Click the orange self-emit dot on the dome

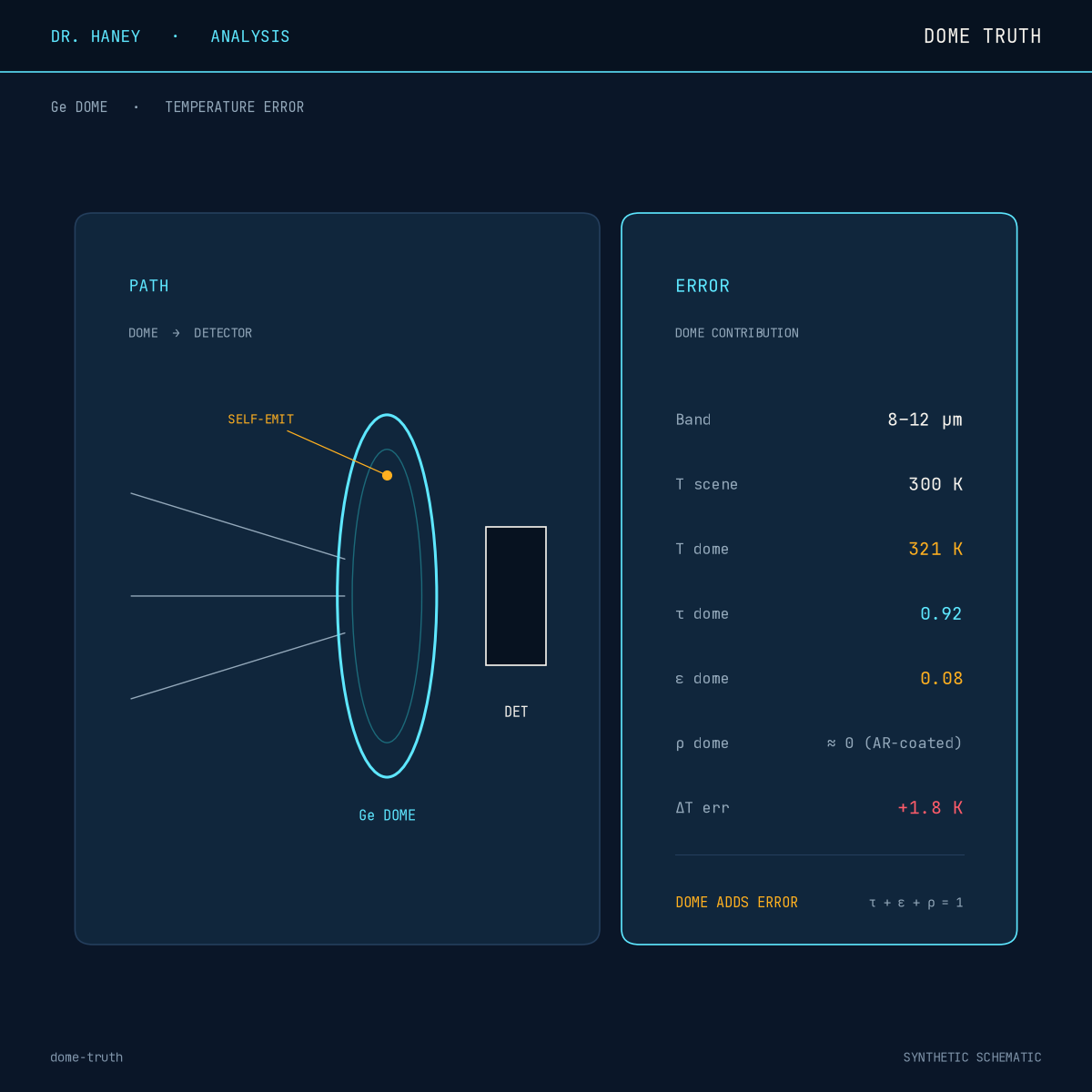coord(387,475)
